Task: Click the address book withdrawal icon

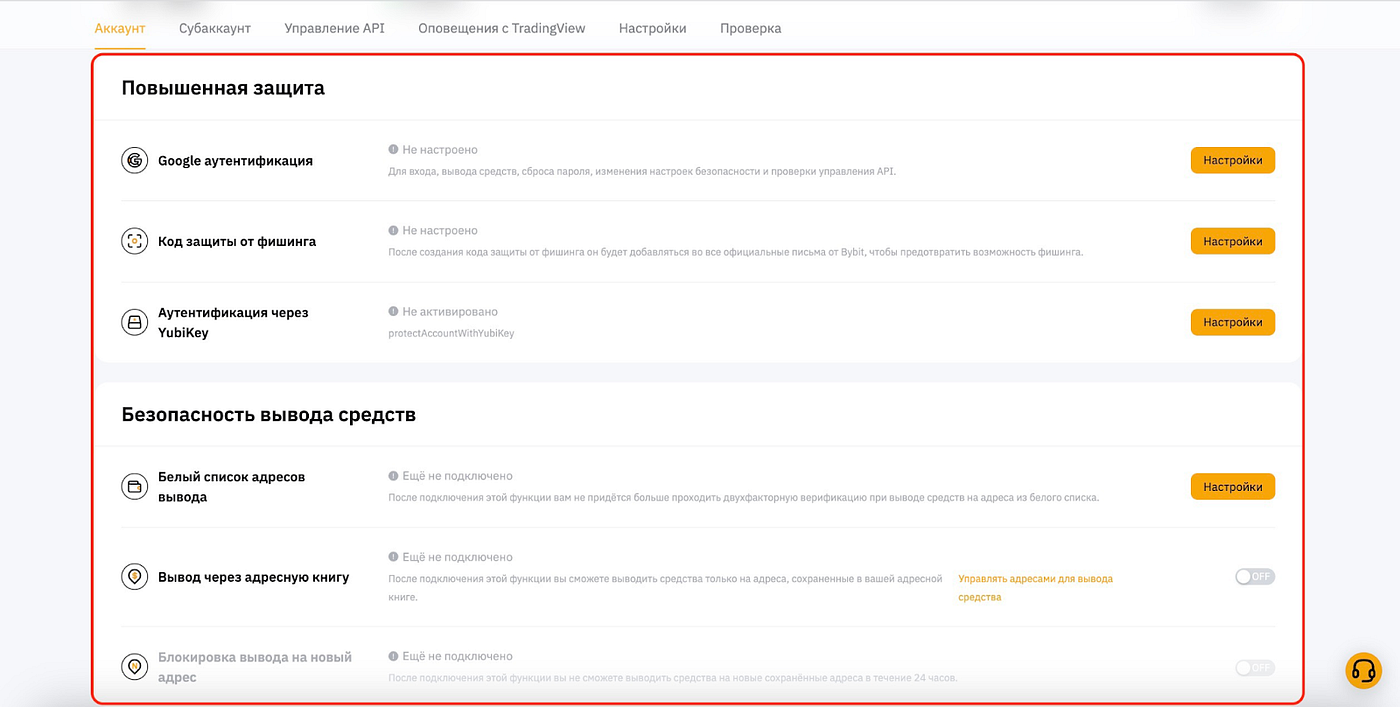Action: pyautogui.click(x=134, y=577)
